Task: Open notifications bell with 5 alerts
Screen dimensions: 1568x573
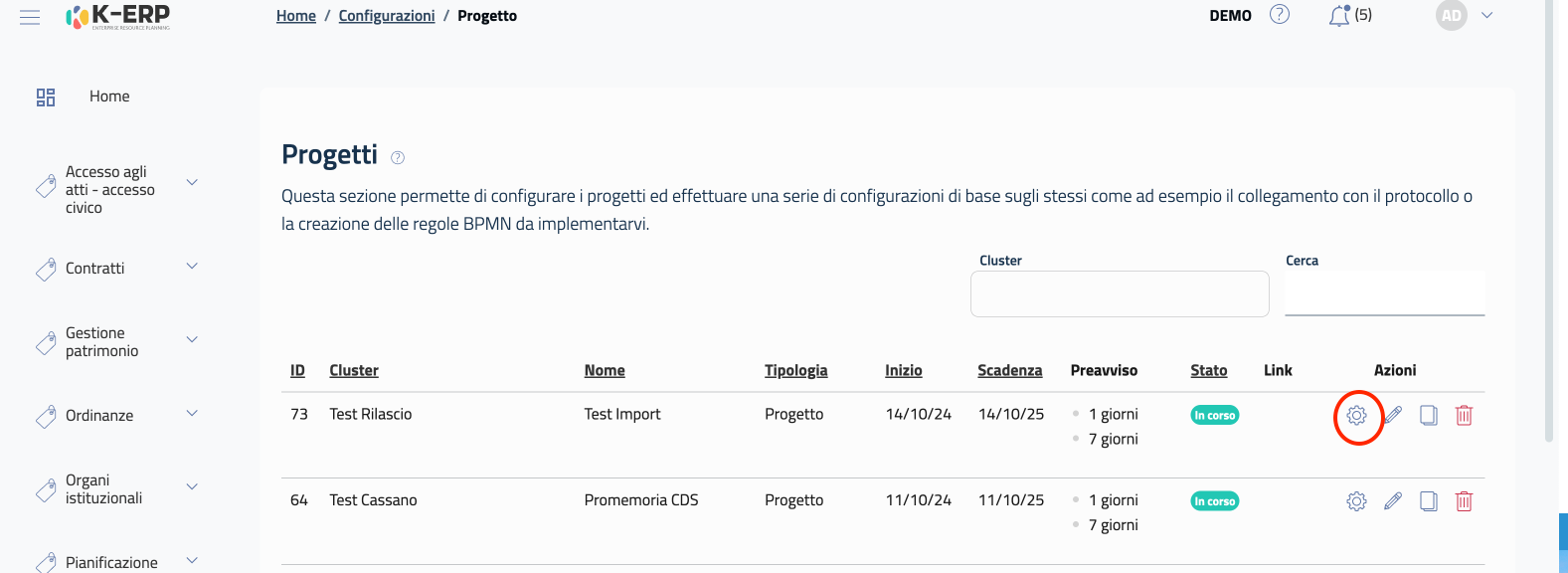Action: (1340, 16)
